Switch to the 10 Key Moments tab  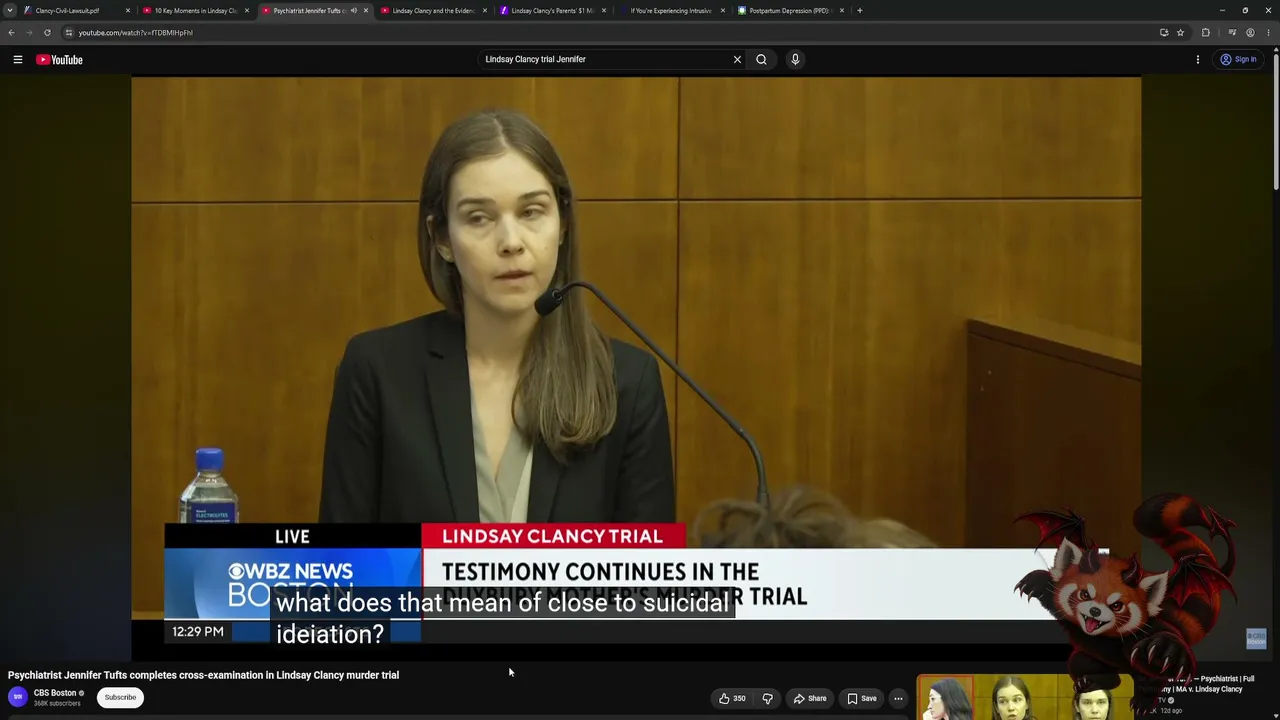point(195,10)
